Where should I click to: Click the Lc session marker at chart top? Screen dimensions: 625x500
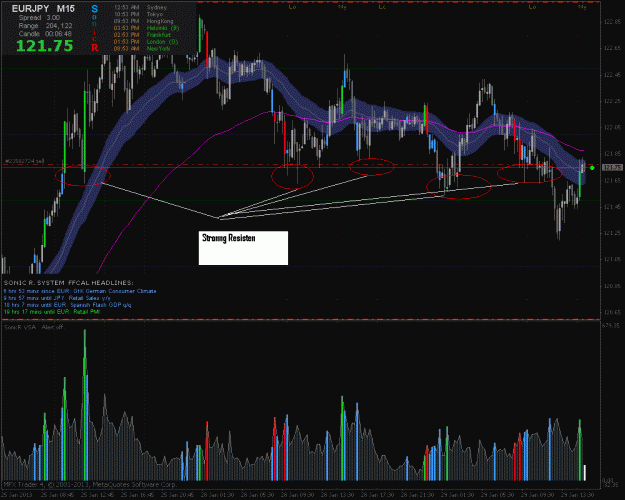point(382,7)
